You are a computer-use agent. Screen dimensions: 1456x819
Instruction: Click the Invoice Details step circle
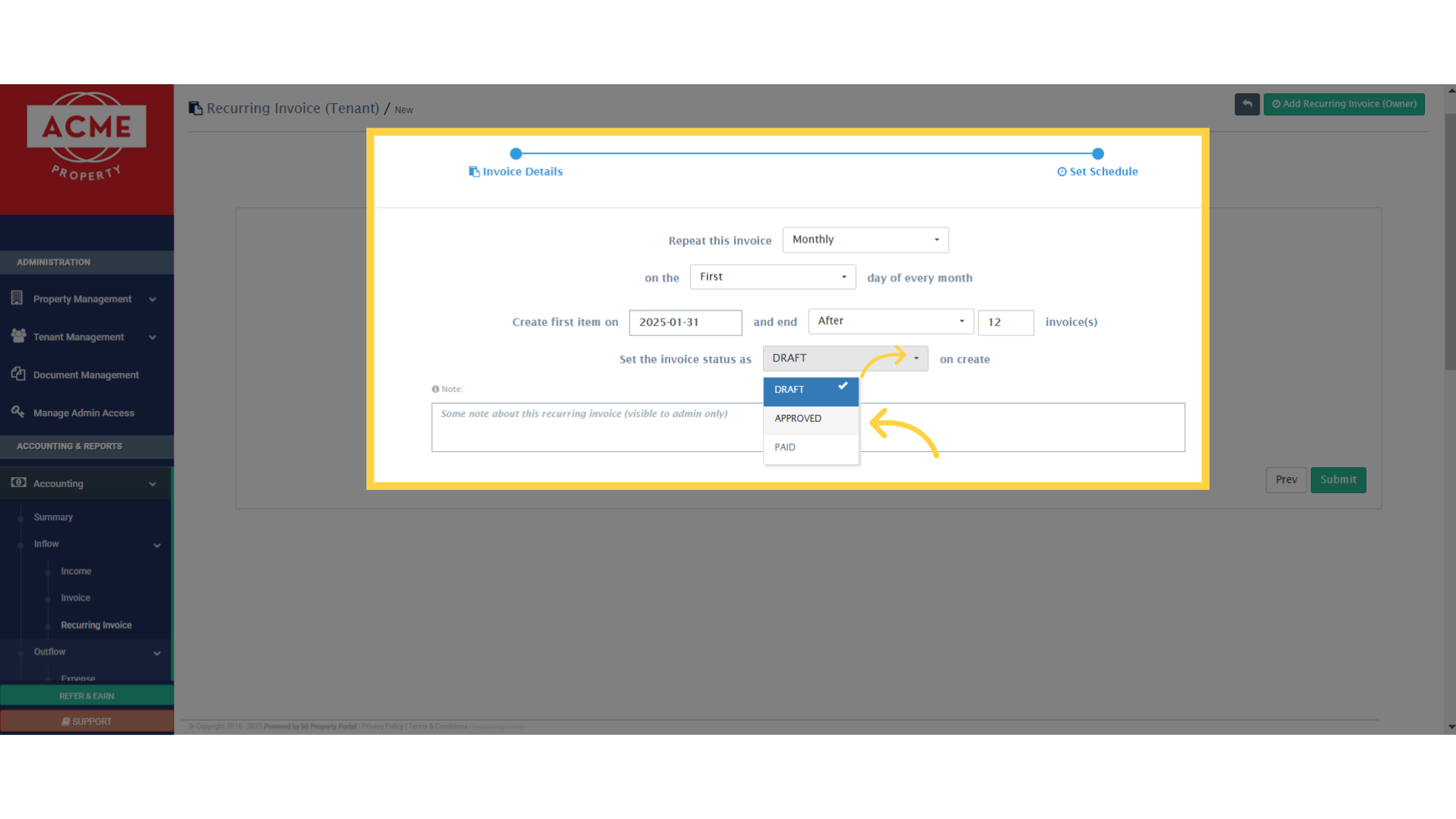pos(516,154)
